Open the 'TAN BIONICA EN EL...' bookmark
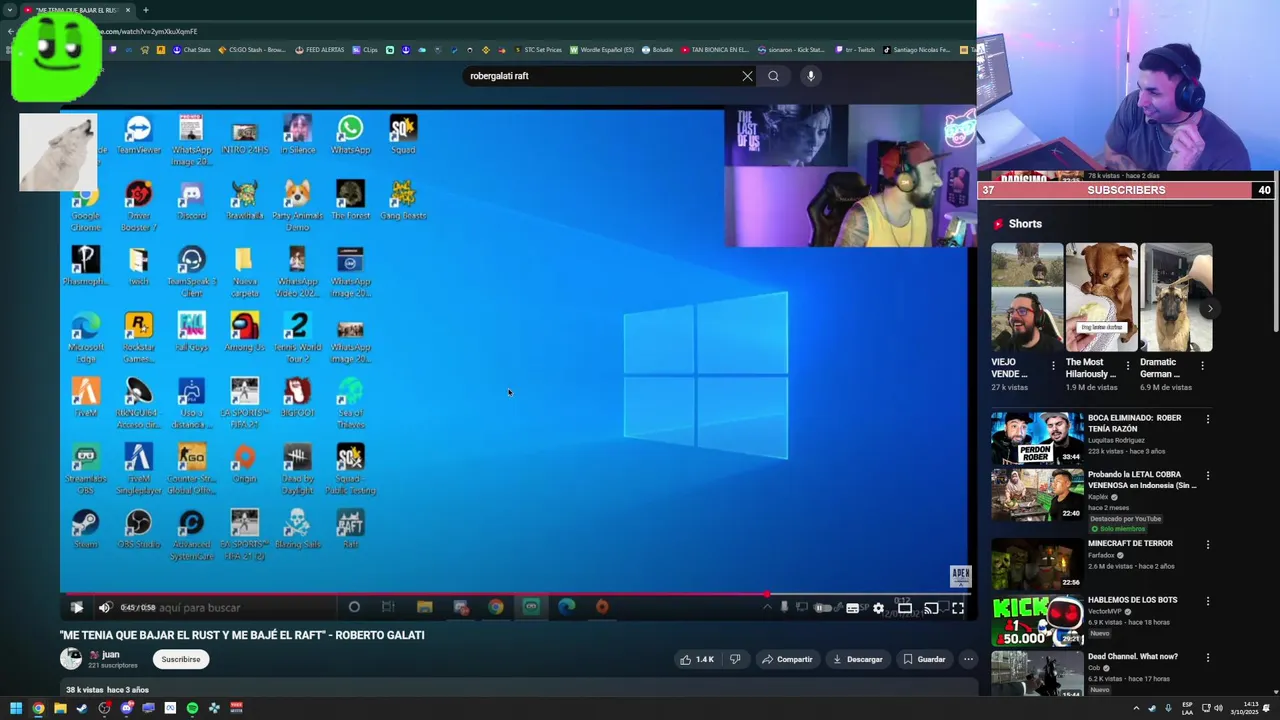The width and height of the screenshot is (1280, 720). click(714, 50)
